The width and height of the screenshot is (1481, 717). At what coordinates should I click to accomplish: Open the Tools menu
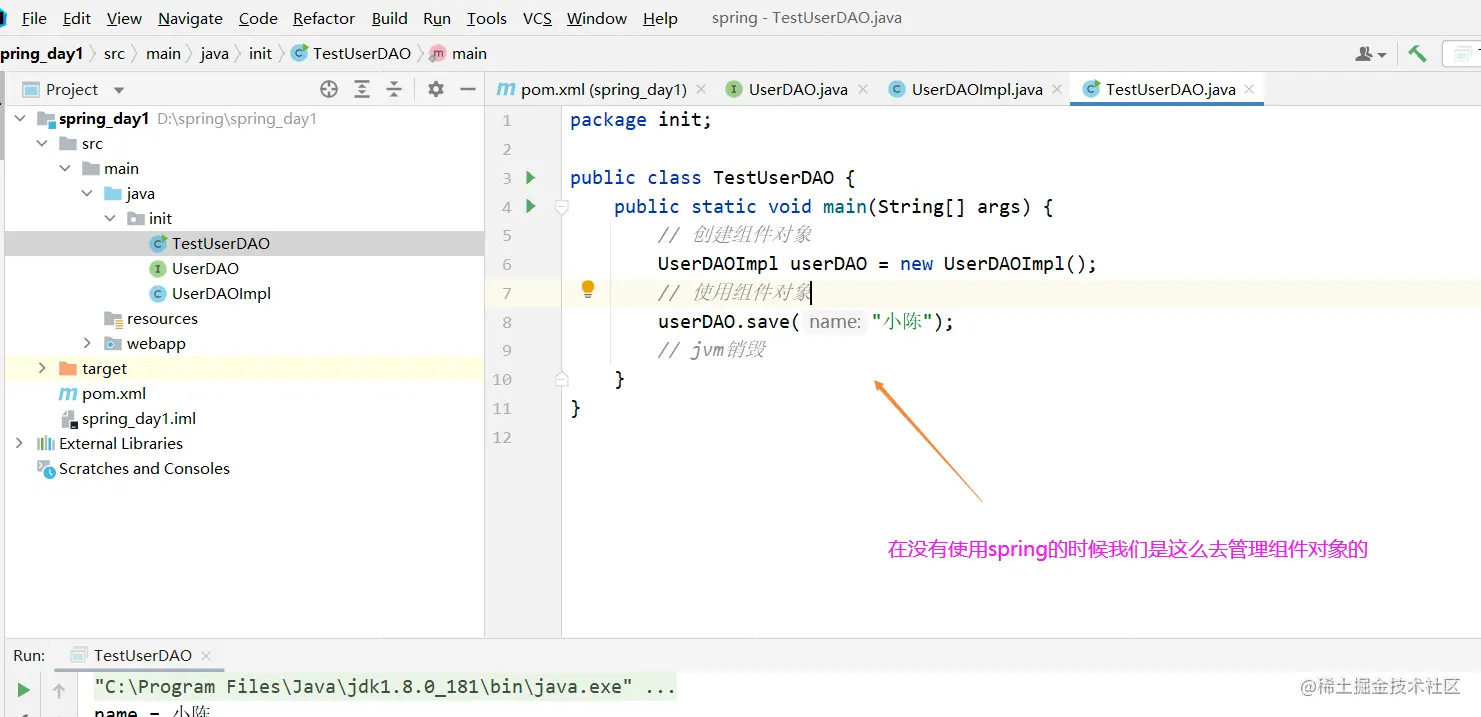487,18
